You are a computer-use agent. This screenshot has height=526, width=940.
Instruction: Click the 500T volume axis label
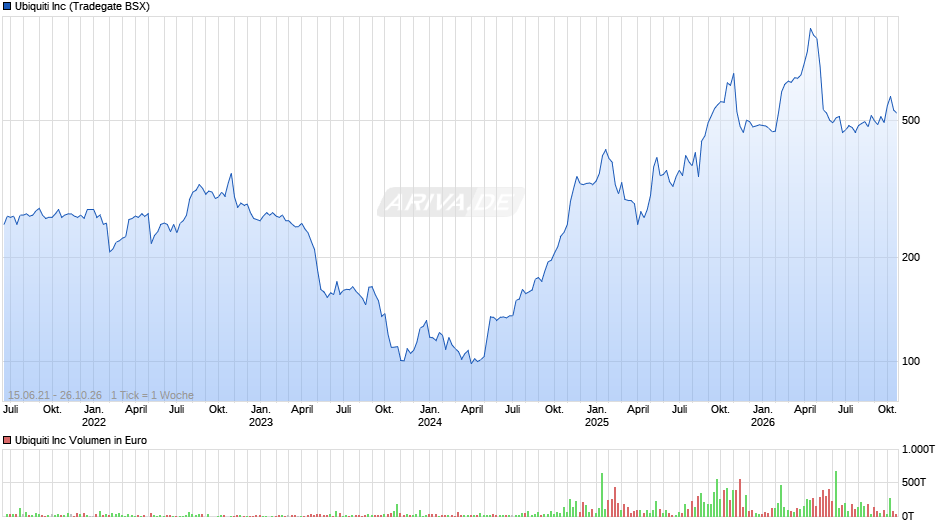[914, 482]
